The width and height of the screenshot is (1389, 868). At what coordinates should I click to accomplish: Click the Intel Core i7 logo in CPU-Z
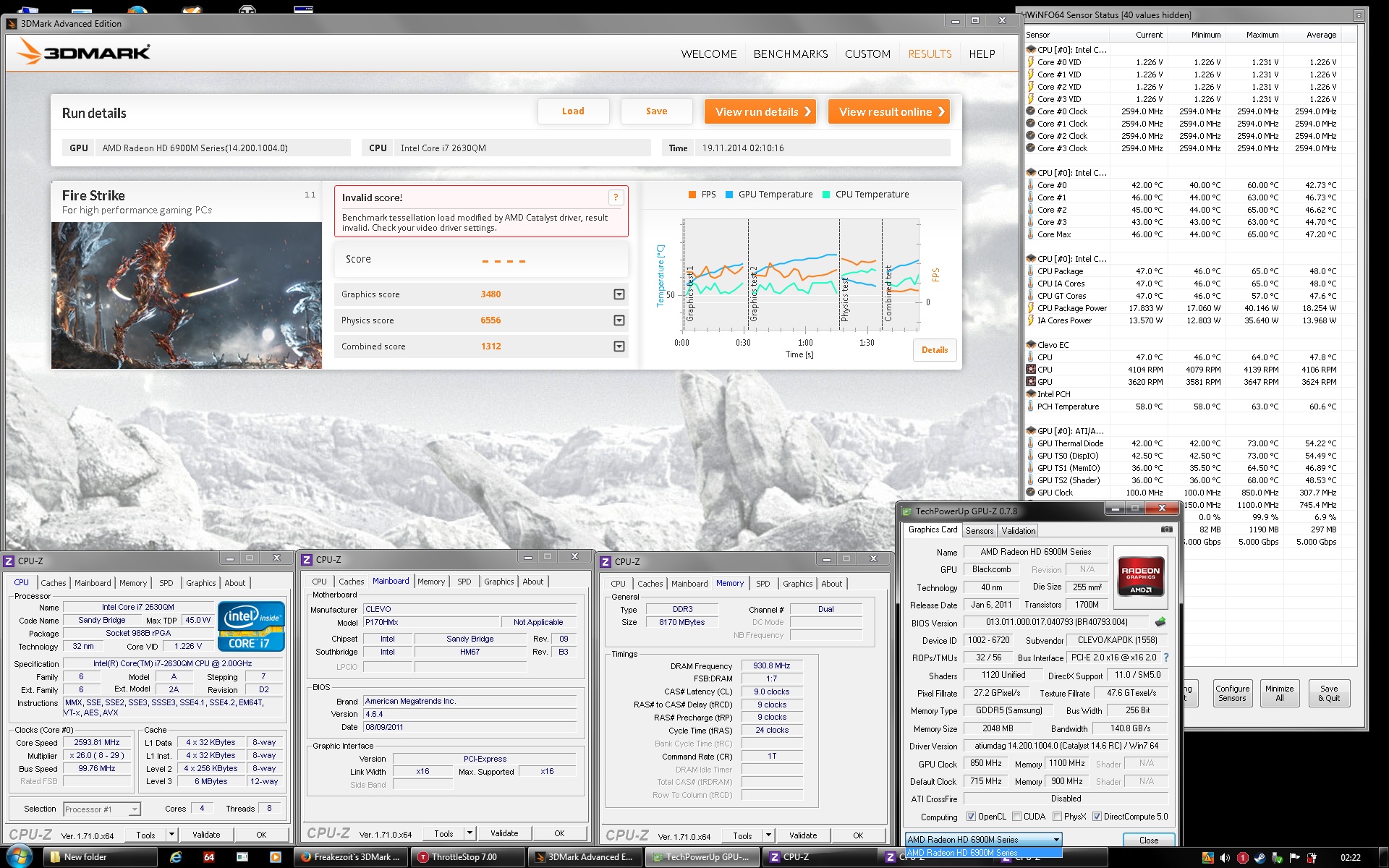pos(251,626)
